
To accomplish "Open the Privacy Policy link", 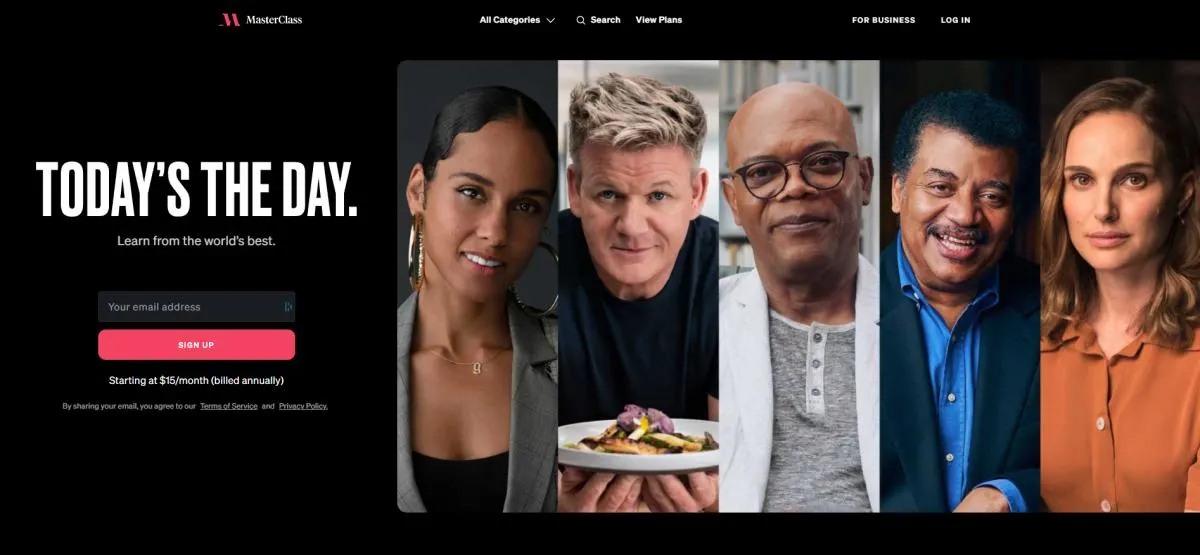I will tap(303, 406).
